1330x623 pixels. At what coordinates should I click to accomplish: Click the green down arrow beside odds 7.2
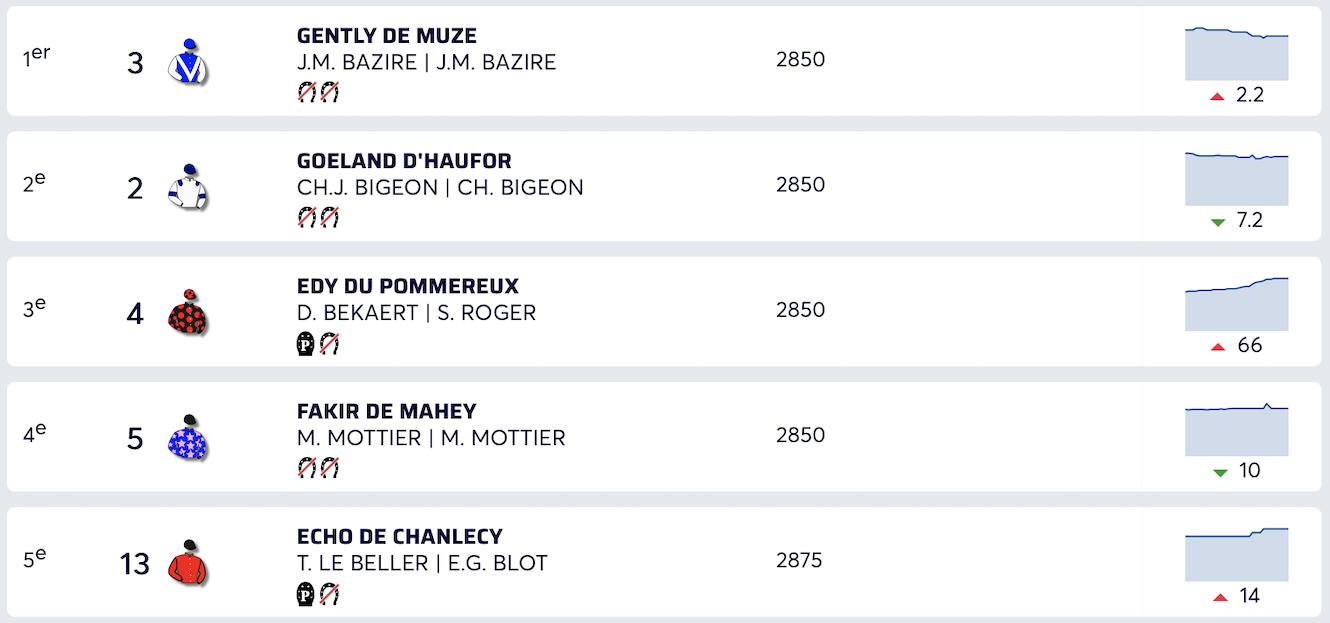[1217, 222]
